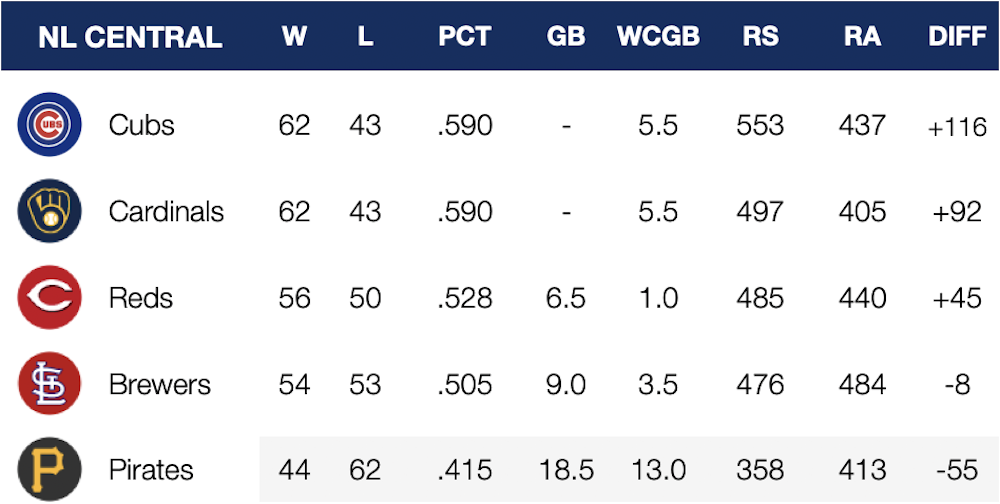This screenshot has height=504, width=1000.
Task: Select the Brewers team name
Action: click(160, 385)
